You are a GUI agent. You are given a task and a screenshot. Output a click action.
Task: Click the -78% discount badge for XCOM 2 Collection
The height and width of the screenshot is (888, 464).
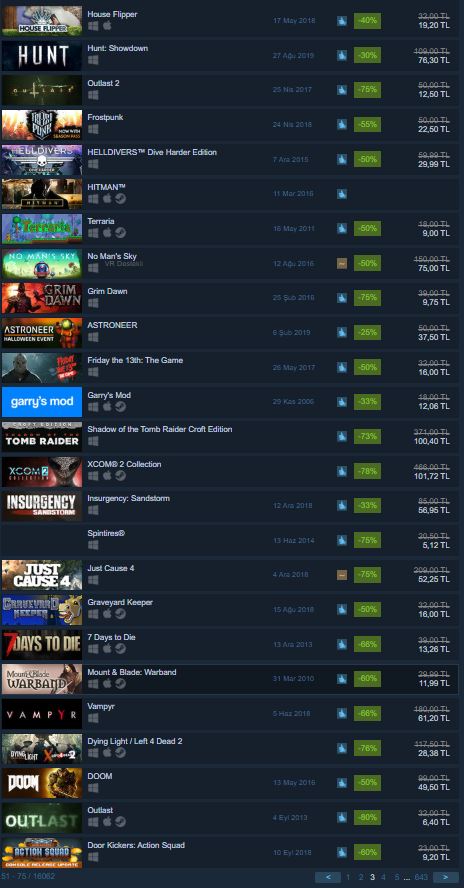click(367, 471)
